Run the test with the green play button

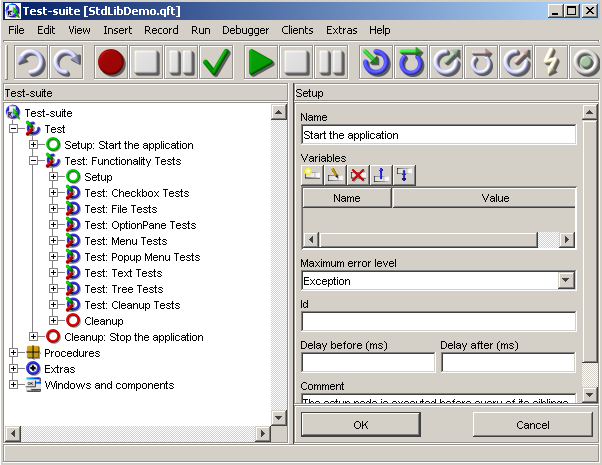pyautogui.click(x=261, y=63)
